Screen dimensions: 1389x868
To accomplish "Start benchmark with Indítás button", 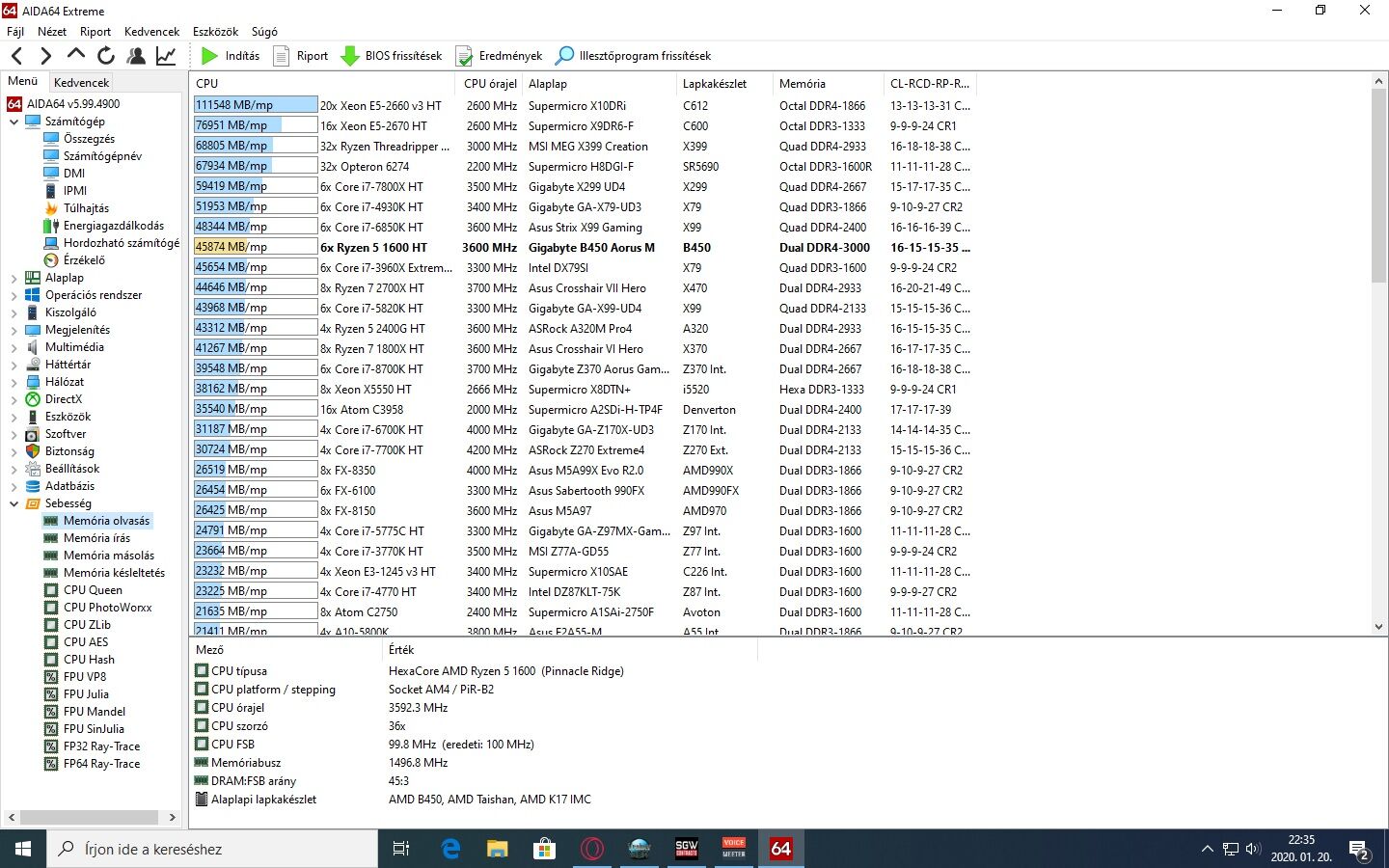I will [x=231, y=56].
